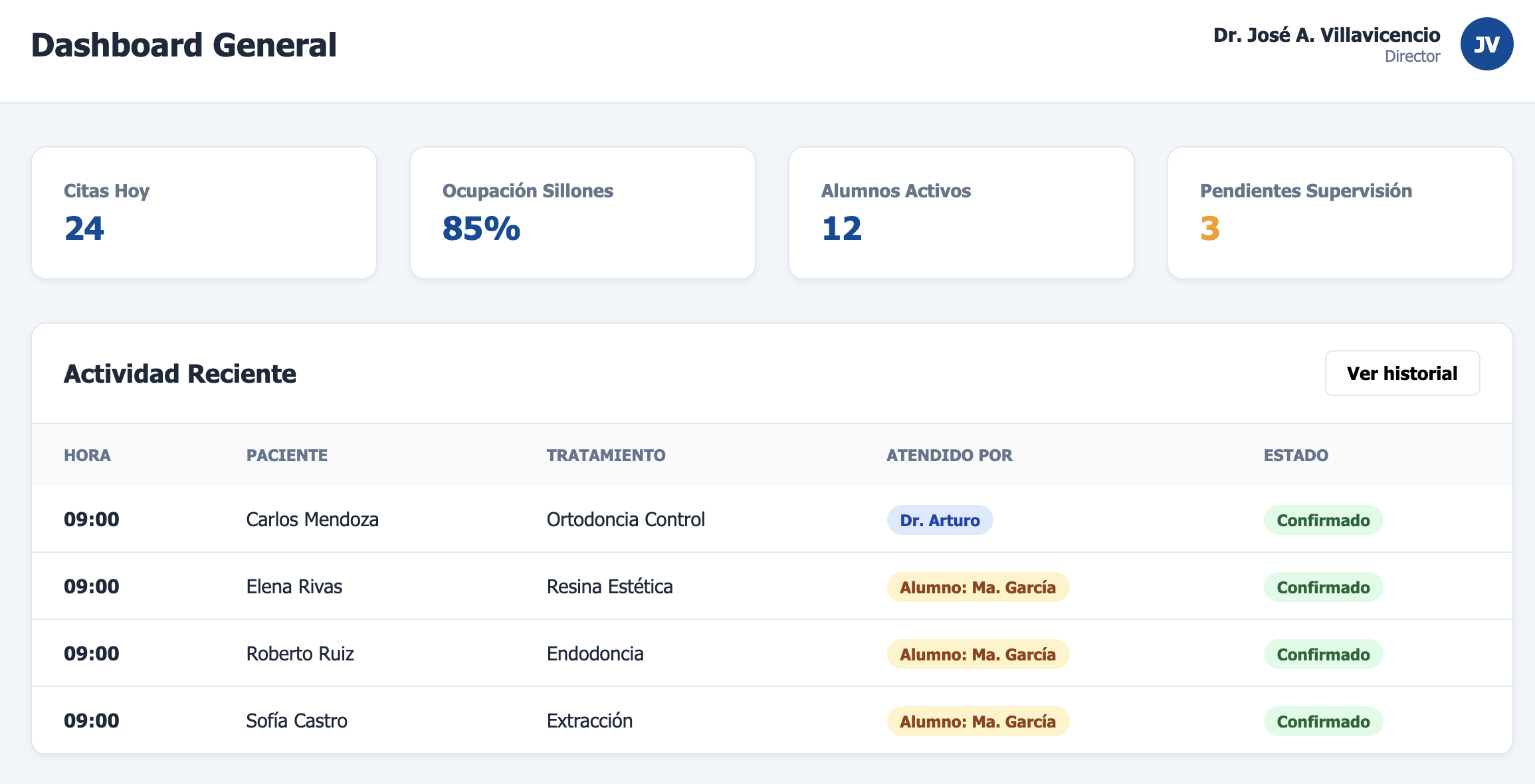This screenshot has width=1535, height=784.
Task: Click Confirmado status for Ortodoncia Control
Action: tap(1323, 520)
